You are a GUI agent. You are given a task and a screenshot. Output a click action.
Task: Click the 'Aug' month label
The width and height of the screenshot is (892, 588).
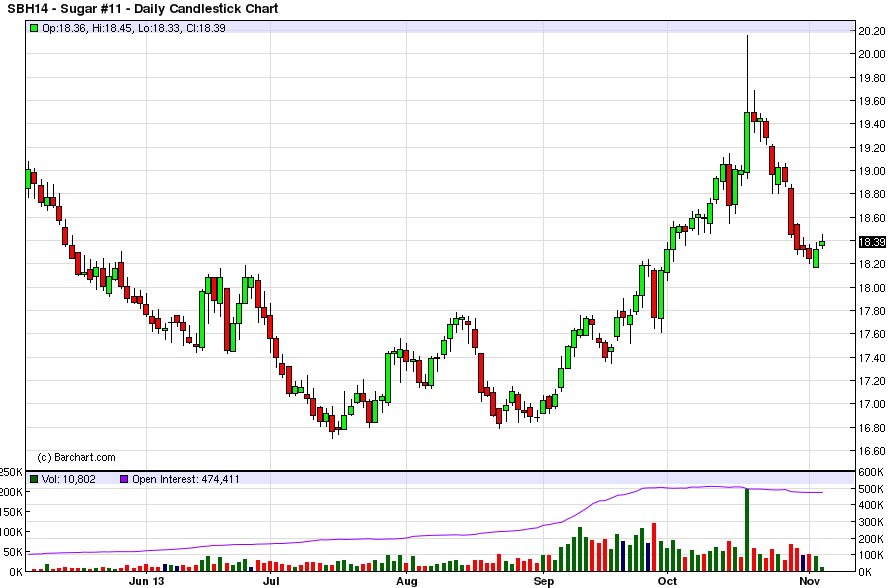[x=406, y=581]
